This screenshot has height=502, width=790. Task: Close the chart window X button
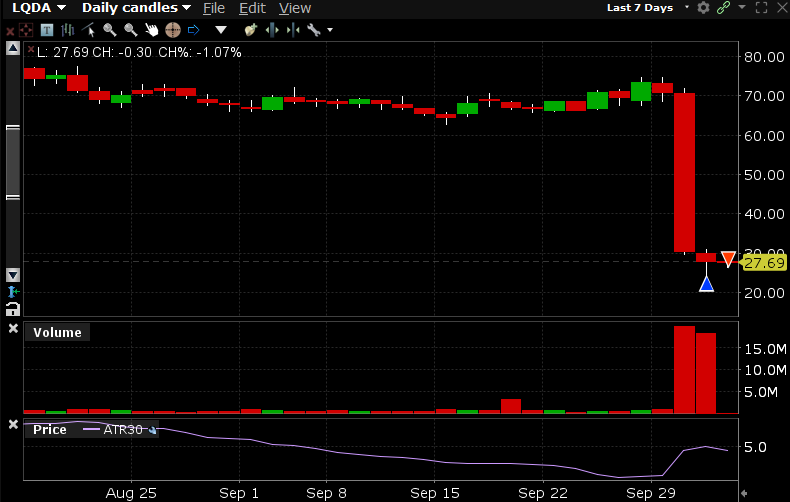[781, 8]
